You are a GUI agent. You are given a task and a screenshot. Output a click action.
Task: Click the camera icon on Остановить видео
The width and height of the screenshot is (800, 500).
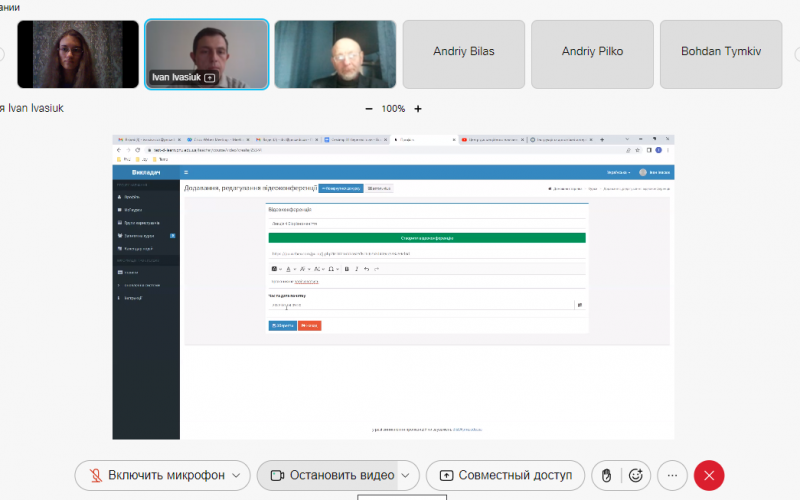click(x=275, y=476)
